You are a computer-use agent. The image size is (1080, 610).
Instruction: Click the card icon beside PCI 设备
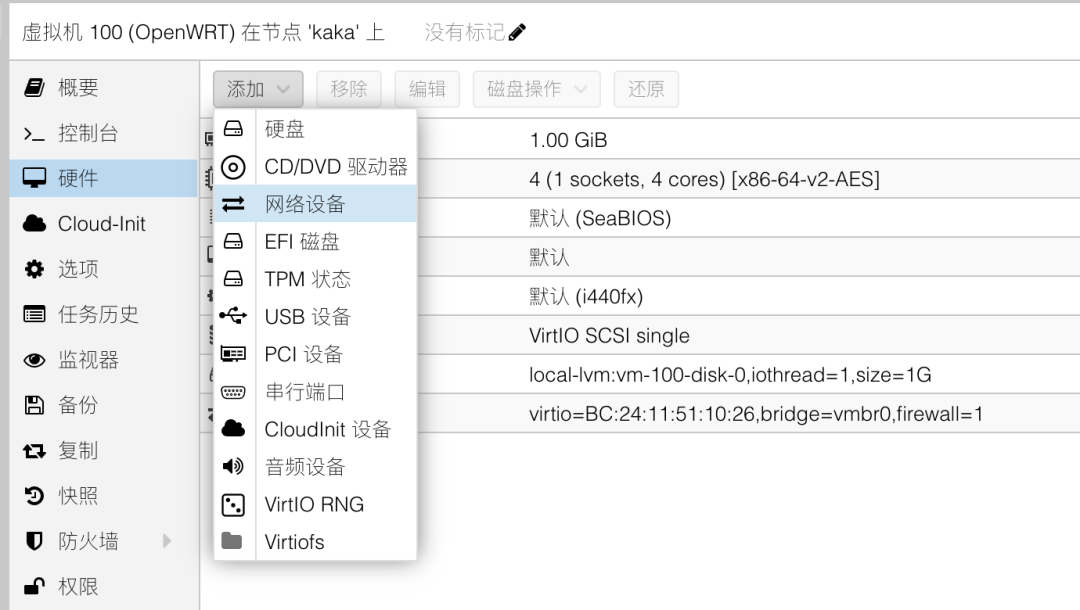[233, 354]
